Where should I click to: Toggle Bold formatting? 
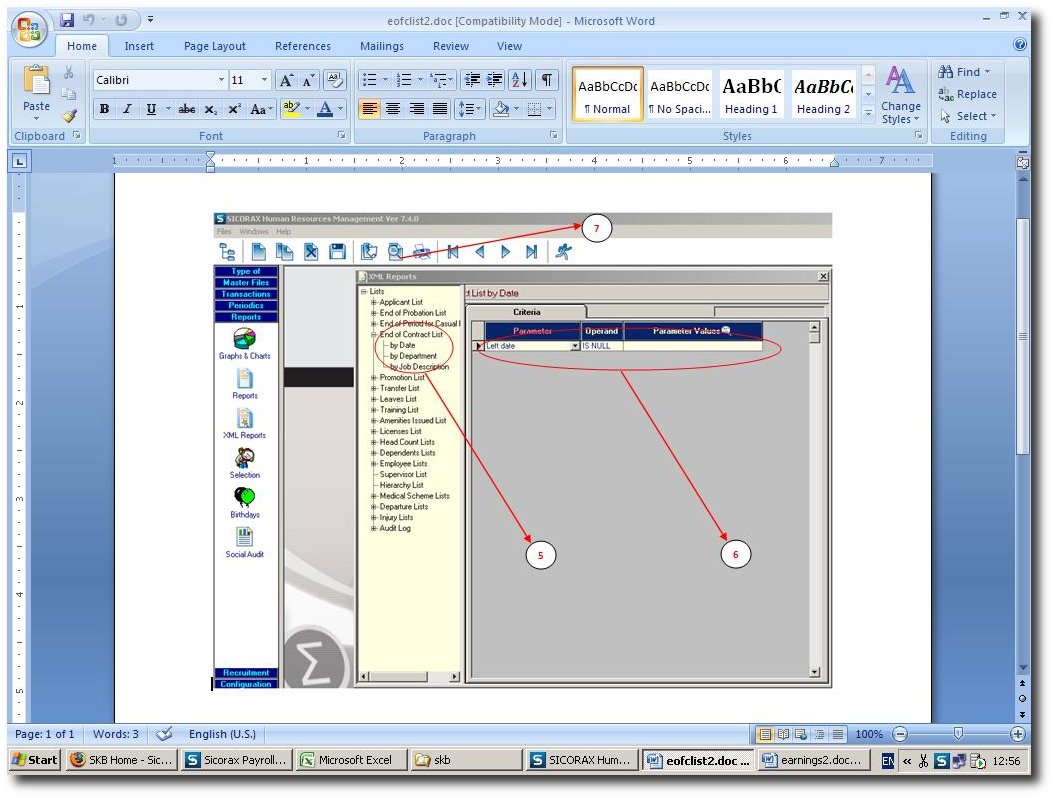coord(104,109)
